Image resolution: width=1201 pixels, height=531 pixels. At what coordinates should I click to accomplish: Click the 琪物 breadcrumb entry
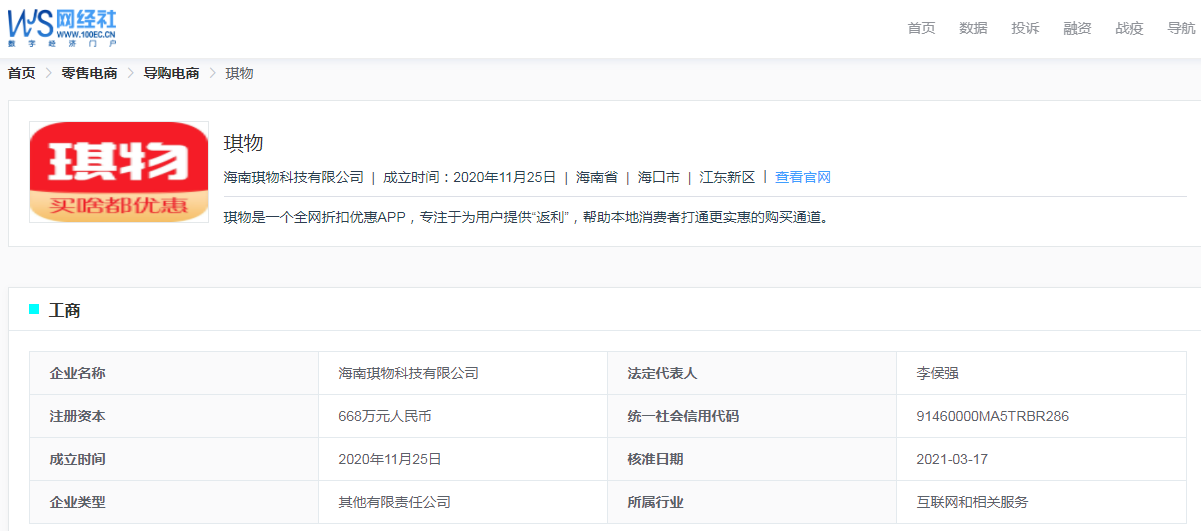(x=239, y=73)
